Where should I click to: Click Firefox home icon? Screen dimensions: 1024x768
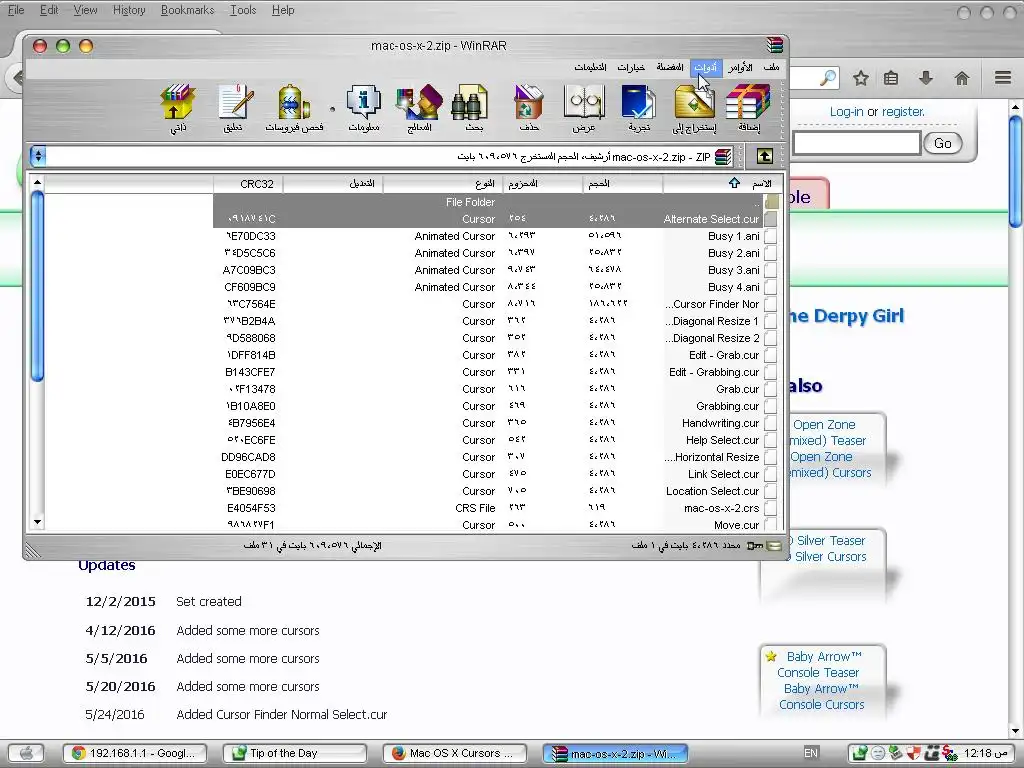point(961,78)
